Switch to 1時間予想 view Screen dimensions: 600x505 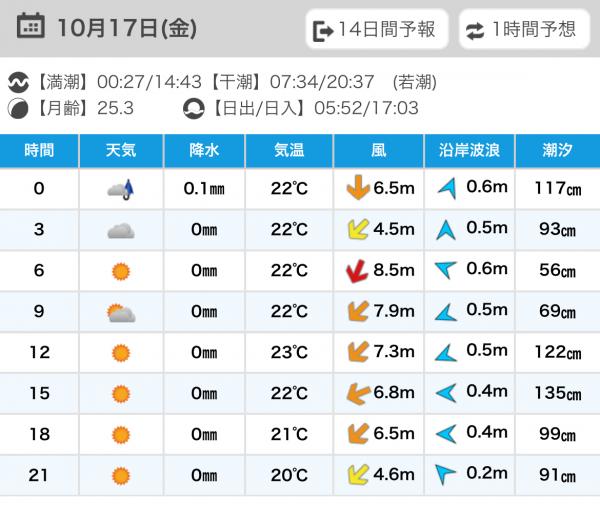[x=520, y=30]
